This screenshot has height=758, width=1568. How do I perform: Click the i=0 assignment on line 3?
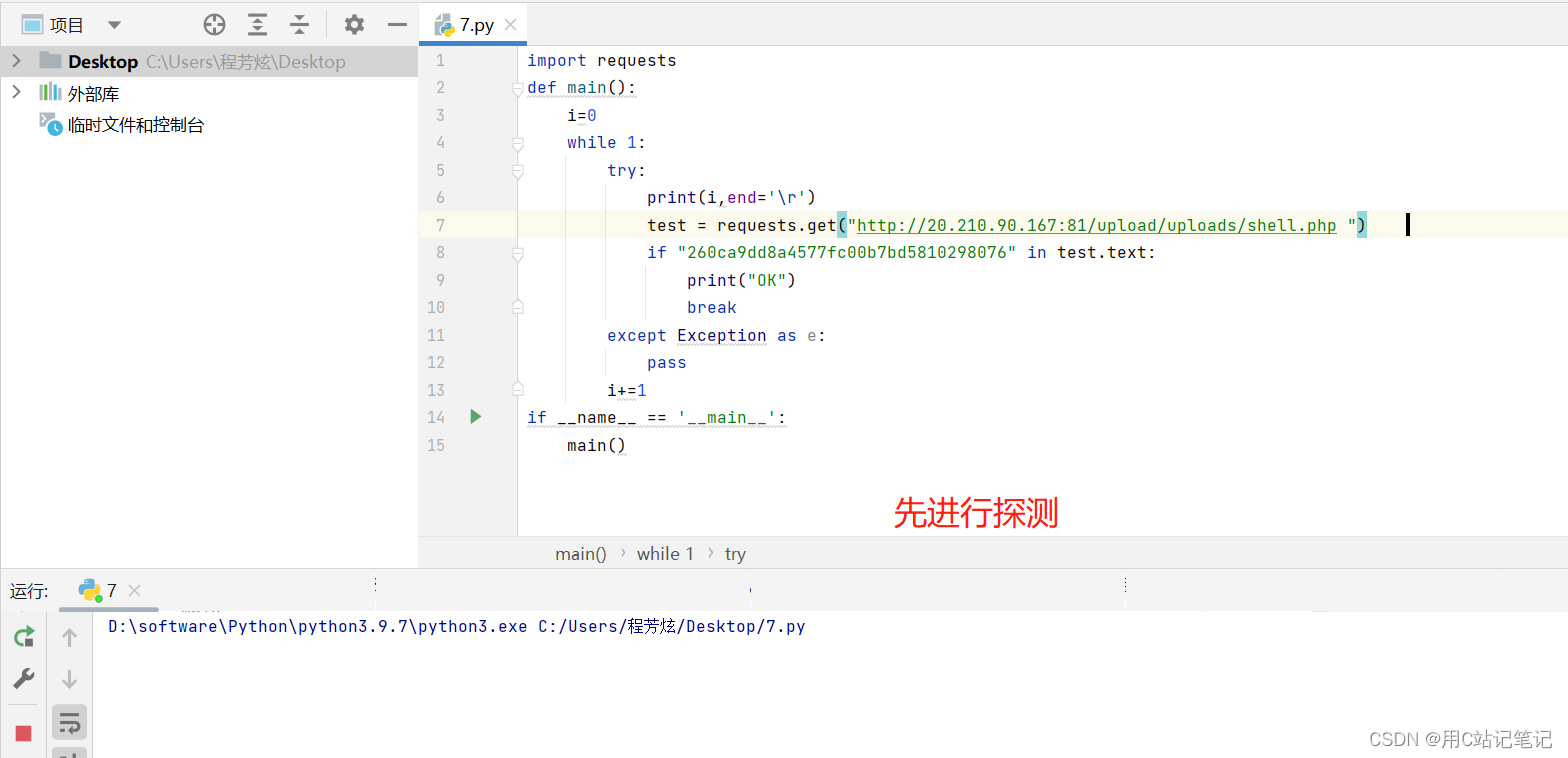(x=582, y=116)
